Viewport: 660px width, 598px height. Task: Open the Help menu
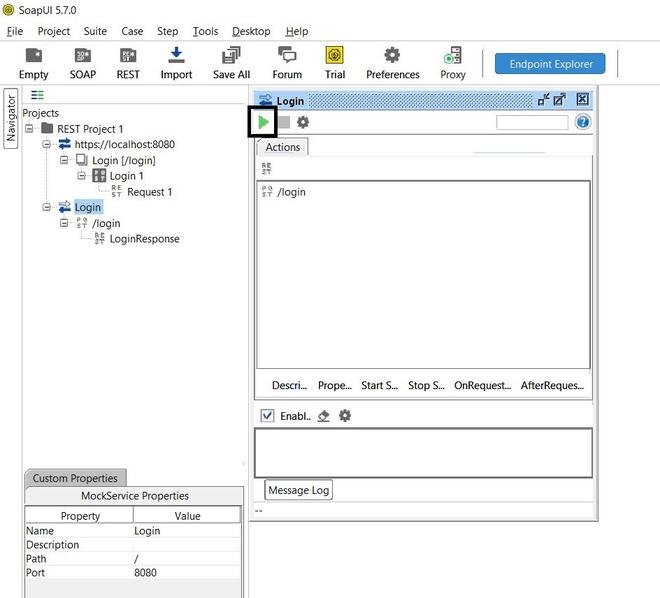pos(297,32)
